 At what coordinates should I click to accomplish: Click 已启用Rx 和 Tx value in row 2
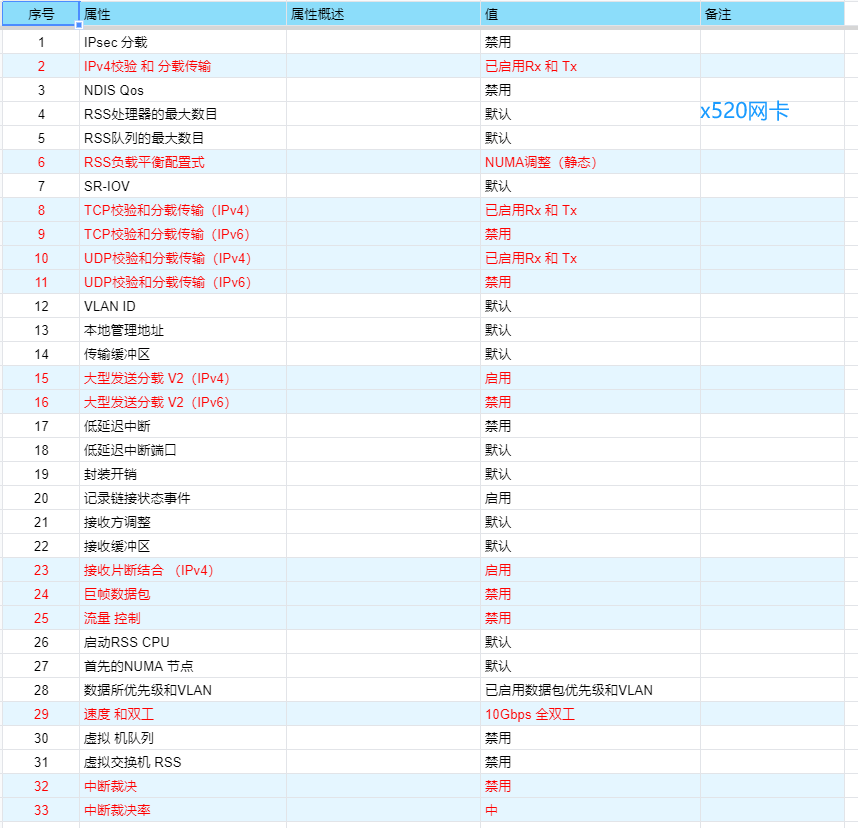[590, 66]
